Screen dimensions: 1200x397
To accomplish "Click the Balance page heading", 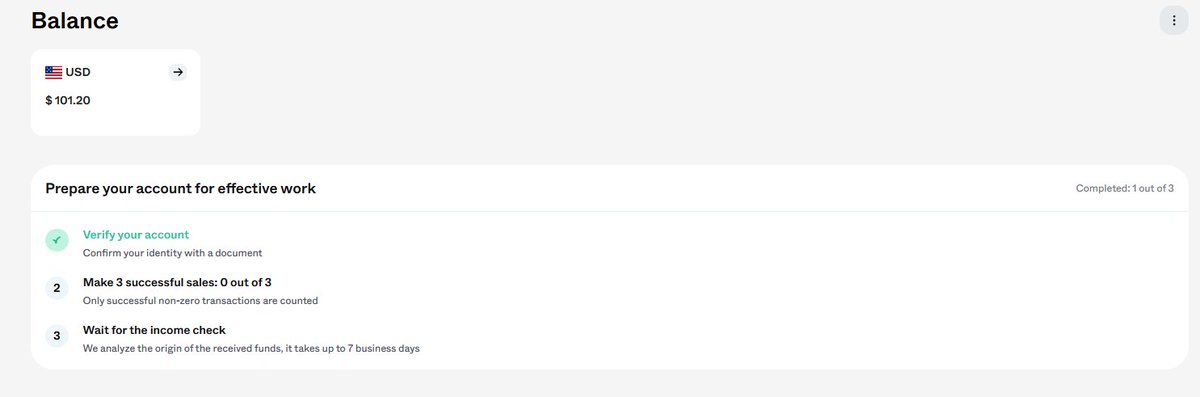I will 75,20.
